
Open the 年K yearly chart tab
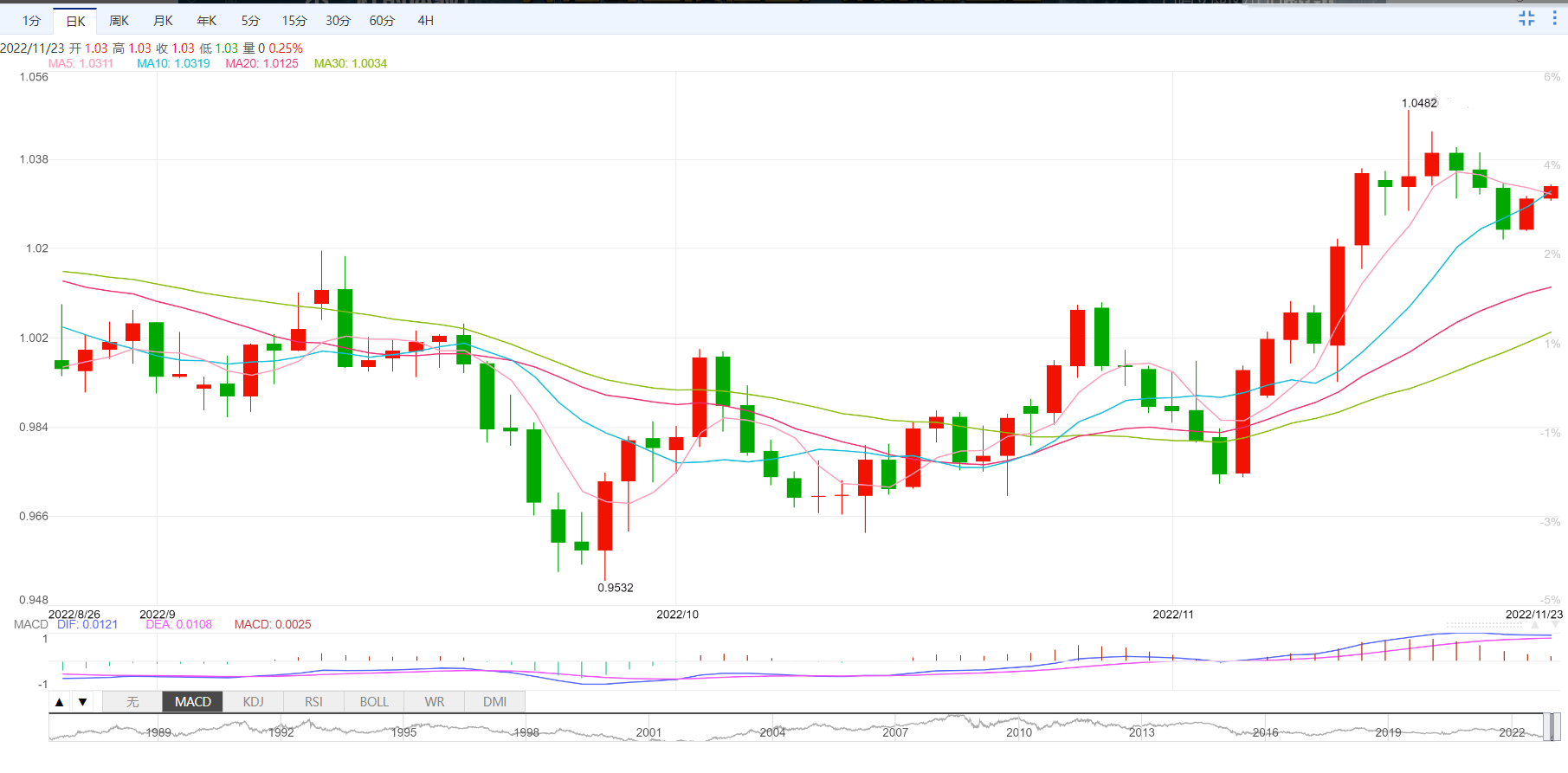[206, 21]
